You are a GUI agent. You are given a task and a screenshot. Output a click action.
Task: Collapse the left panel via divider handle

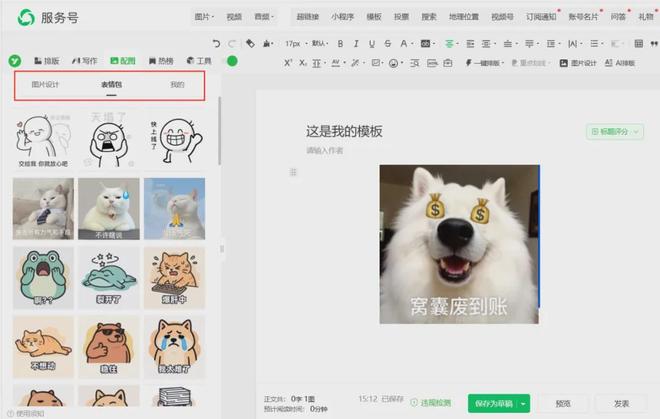(x=222, y=248)
